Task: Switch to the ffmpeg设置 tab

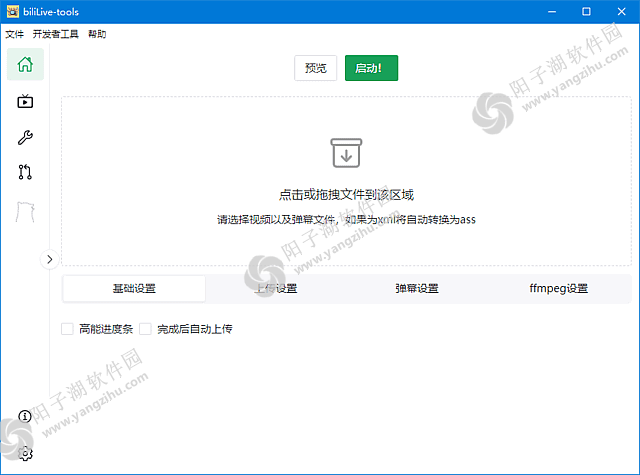Action: [x=558, y=289]
